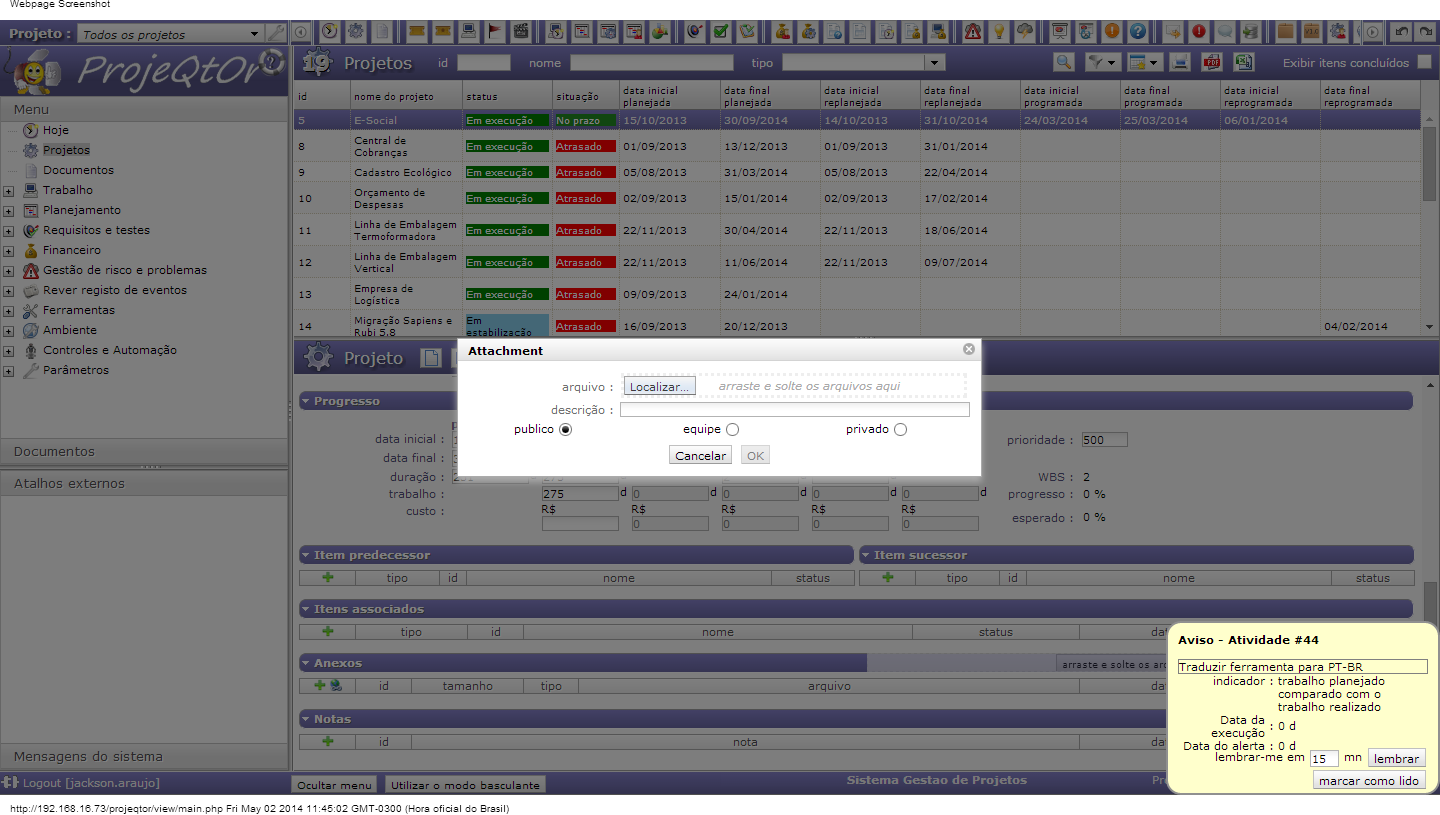This screenshot has height=815, width=1440.
Task: Enable 'Exibir itens concluídos' checkbox
Action: pyautogui.click(x=1425, y=63)
